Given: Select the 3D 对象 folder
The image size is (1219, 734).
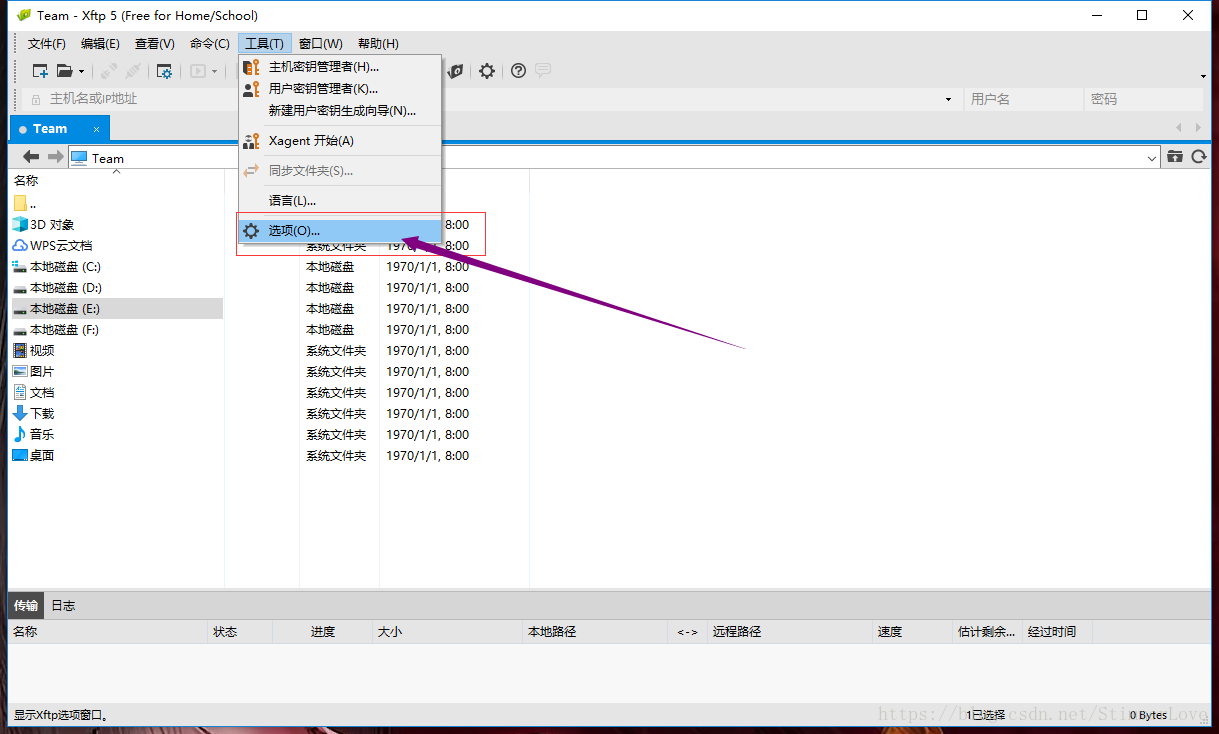Looking at the screenshot, I should 43,225.
